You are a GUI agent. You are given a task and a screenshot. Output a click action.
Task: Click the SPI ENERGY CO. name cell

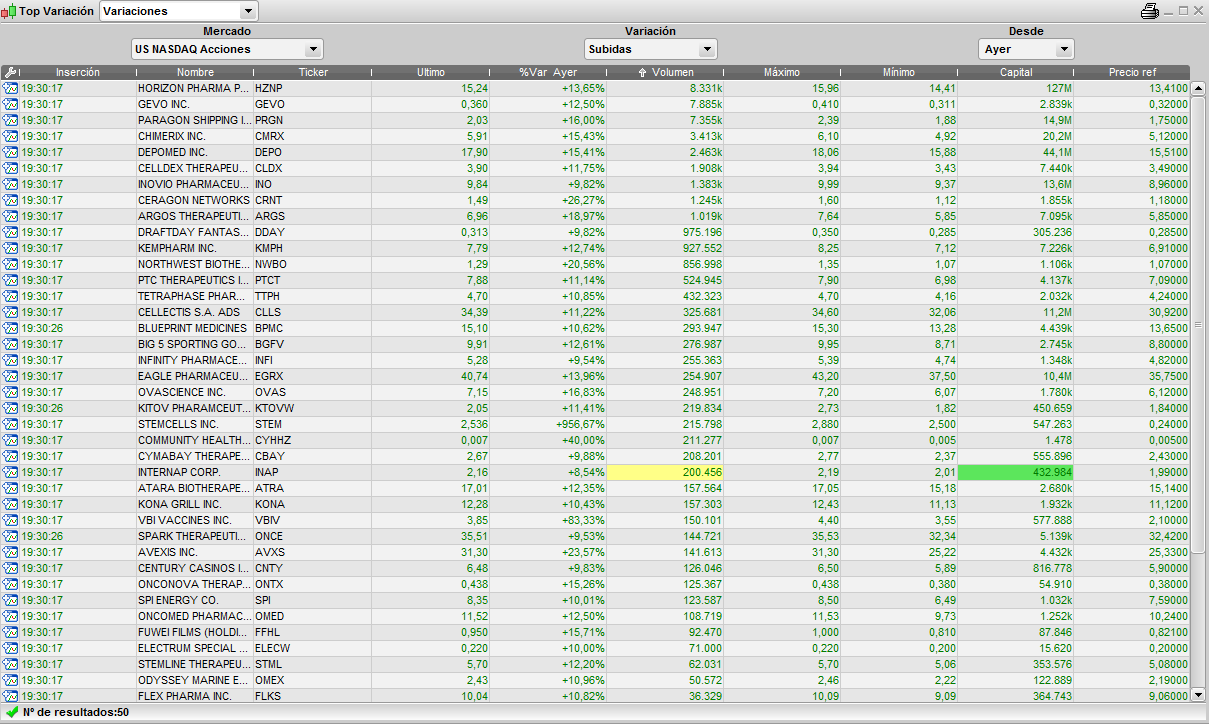point(195,600)
